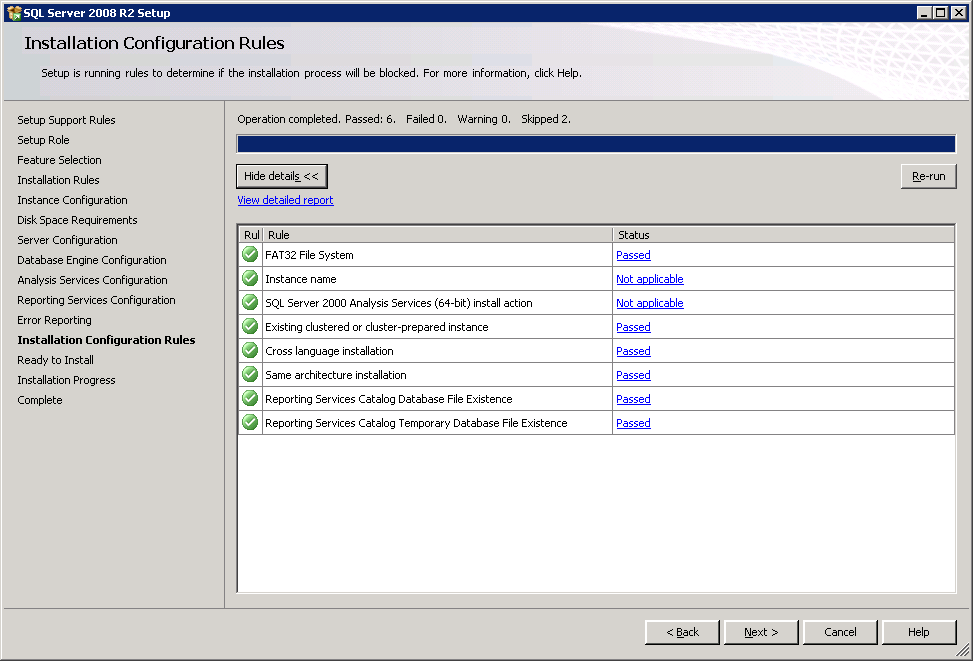
Task: Open Passed status for Catalog Temporary Database File Existence
Action: pos(634,423)
